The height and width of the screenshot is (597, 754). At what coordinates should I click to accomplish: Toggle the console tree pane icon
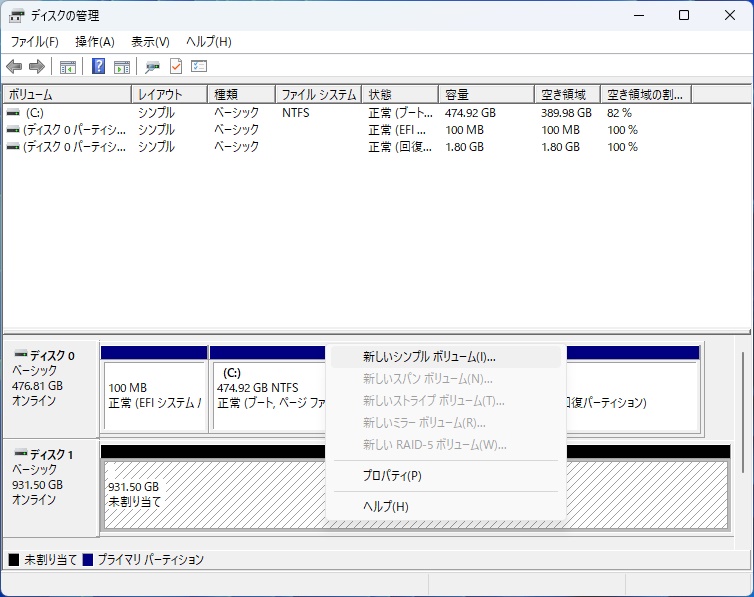(68, 67)
